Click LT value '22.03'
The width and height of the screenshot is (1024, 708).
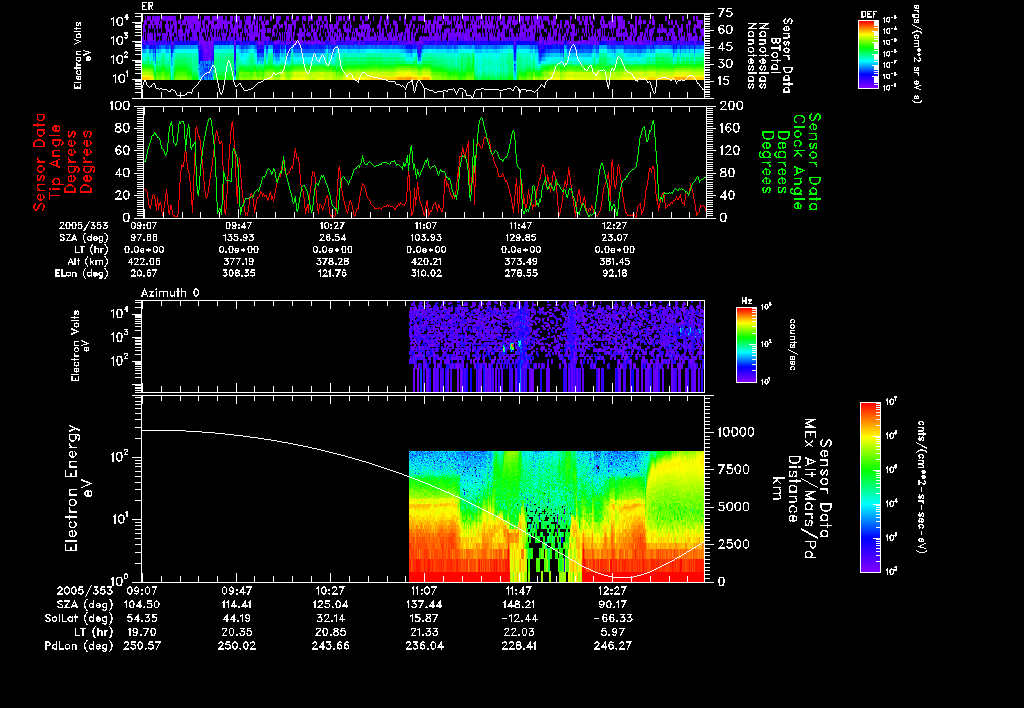pyautogui.click(x=518, y=632)
